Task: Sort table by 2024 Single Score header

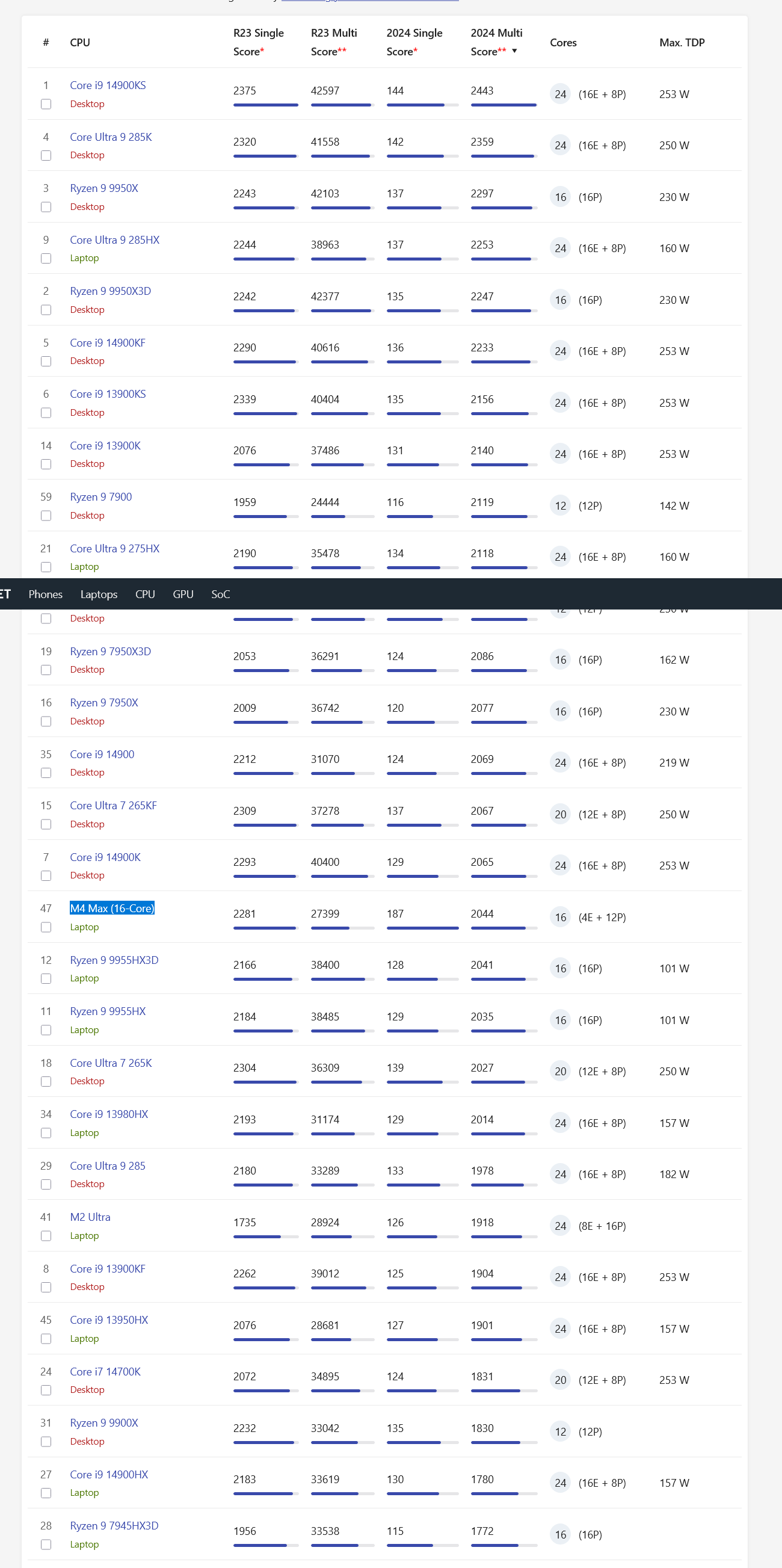Action: [x=414, y=42]
